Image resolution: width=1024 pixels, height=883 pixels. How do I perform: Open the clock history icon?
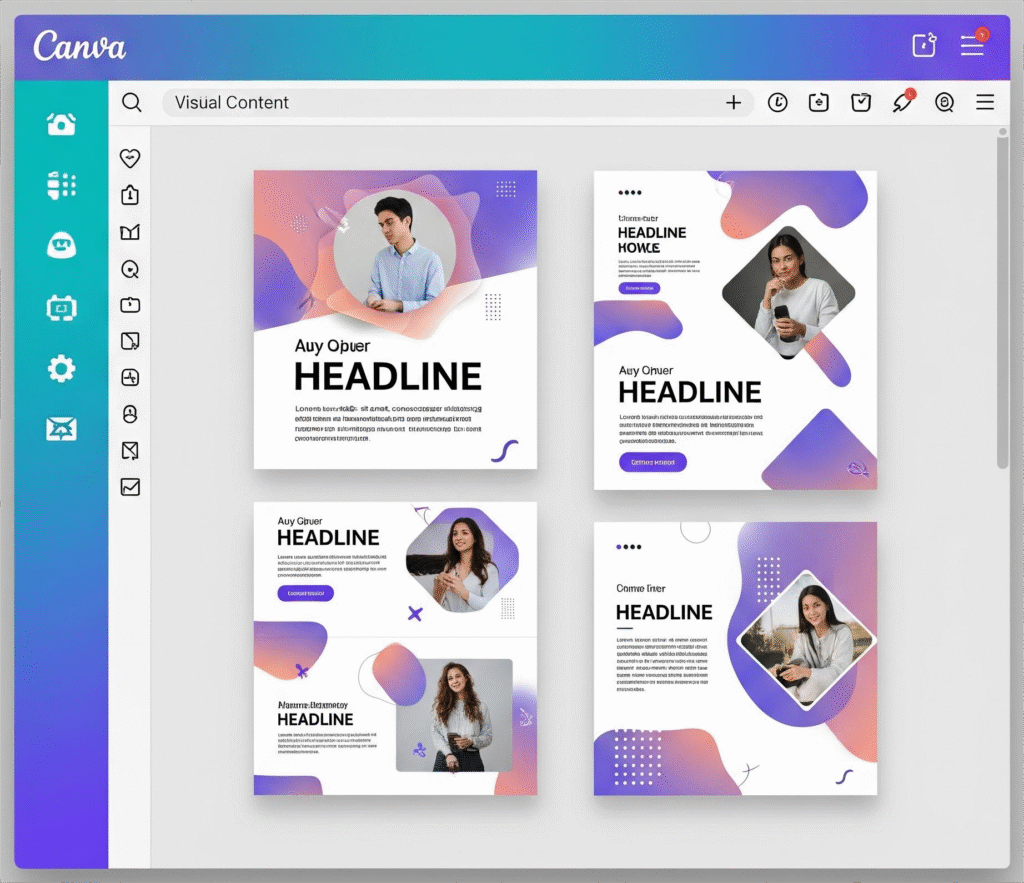click(x=777, y=103)
